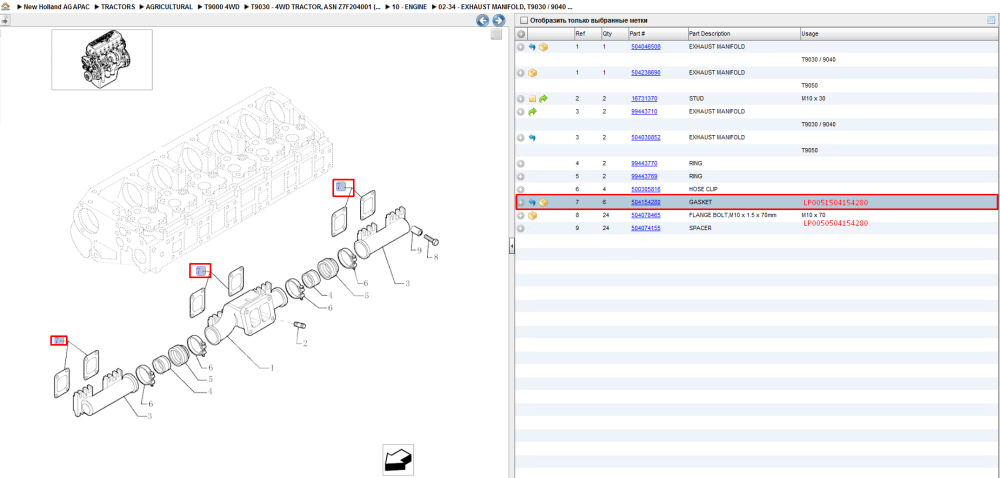
Task: Open '10 - ENGINE' breadcrumb
Action: [409, 6]
